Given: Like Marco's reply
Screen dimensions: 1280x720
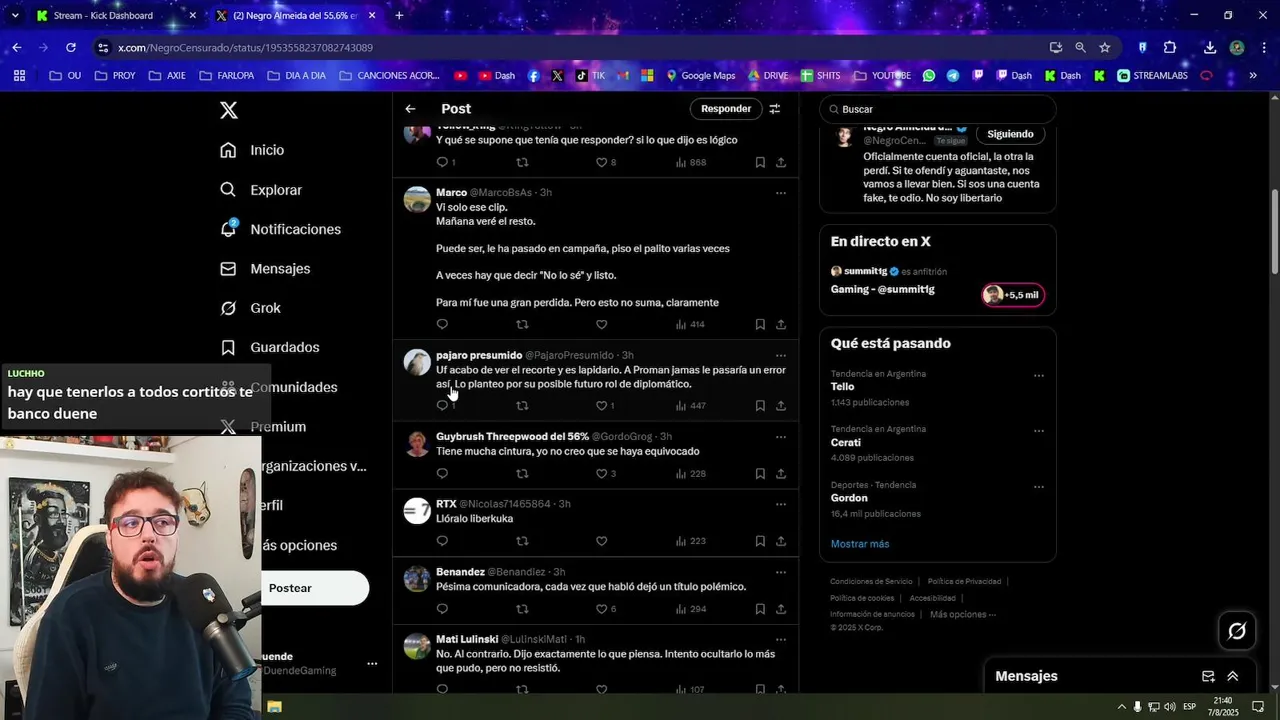Looking at the screenshot, I should click(x=601, y=325).
